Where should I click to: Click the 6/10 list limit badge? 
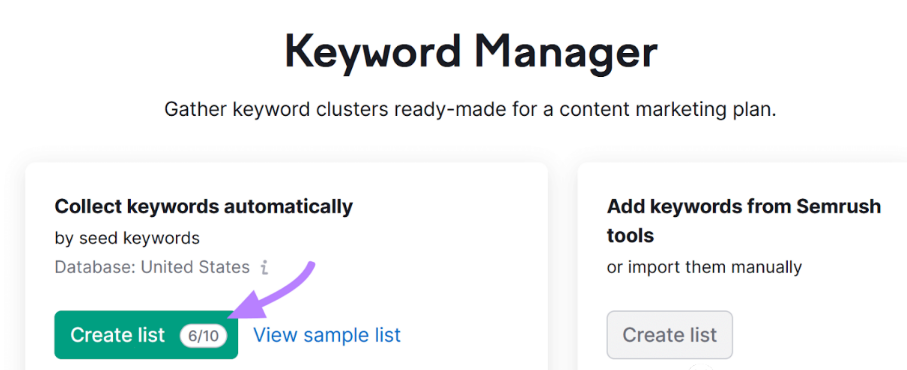pyautogui.click(x=203, y=335)
